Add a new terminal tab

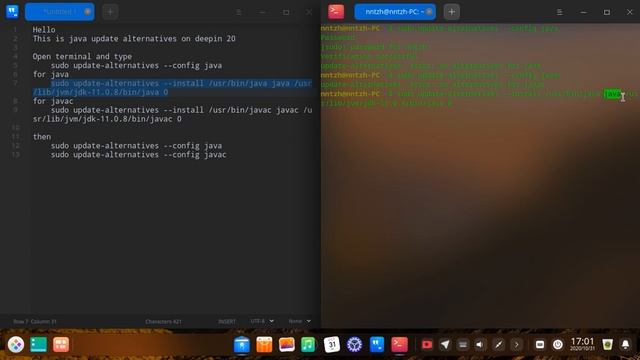[x=451, y=12]
